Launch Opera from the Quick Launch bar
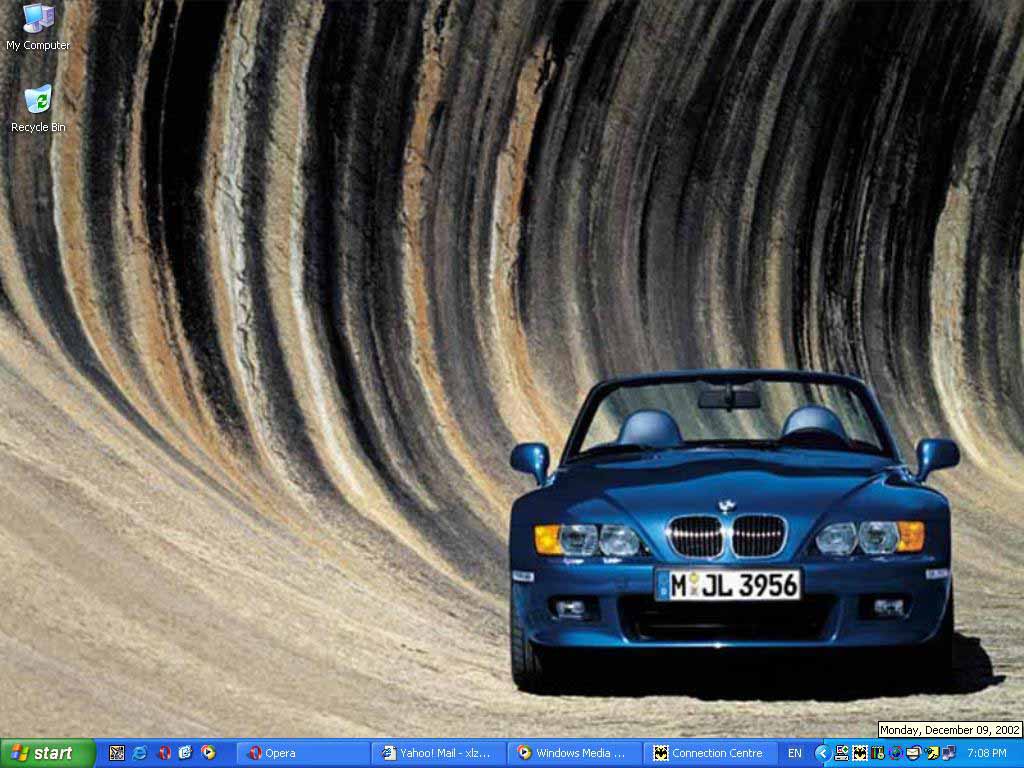This screenshot has width=1024, height=768. click(164, 753)
